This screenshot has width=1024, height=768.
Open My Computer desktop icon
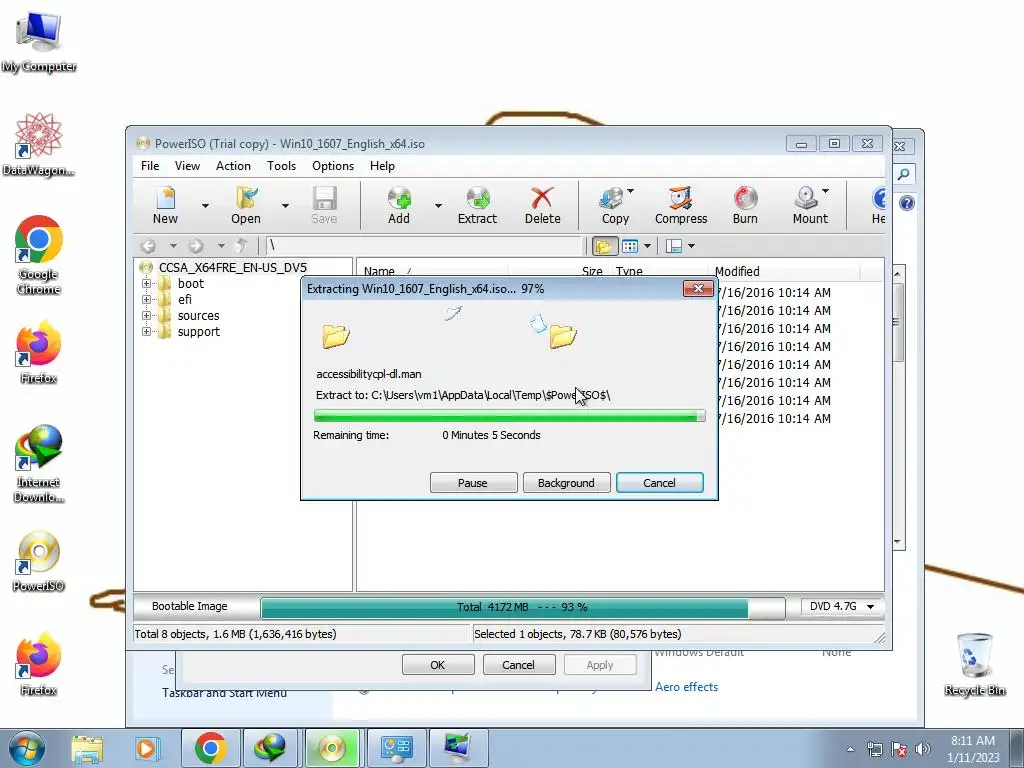coord(39,42)
